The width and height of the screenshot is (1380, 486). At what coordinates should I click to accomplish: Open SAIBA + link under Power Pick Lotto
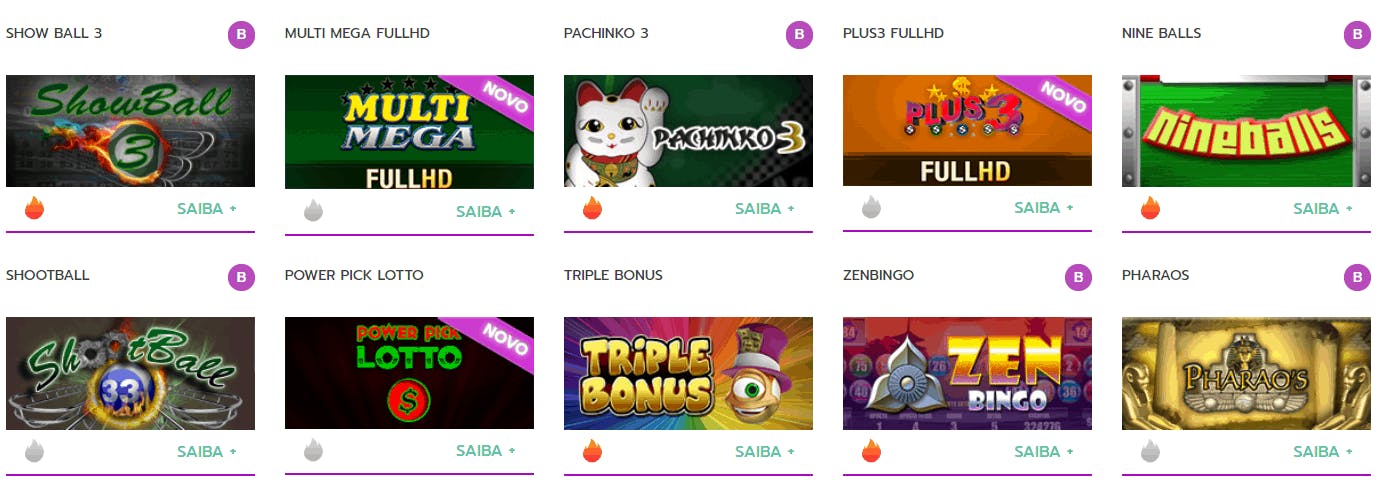click(x=486, y=451)
